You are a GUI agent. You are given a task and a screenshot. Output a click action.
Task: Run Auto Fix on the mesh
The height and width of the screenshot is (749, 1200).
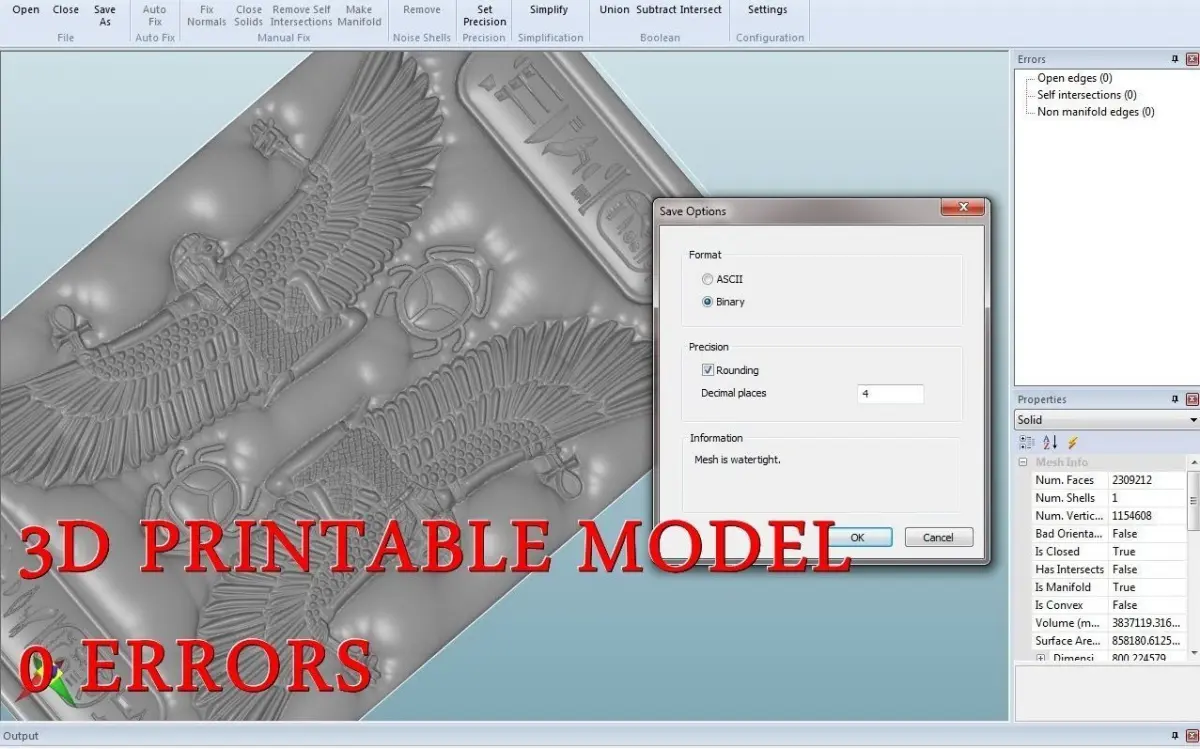[x=155, y=15]
